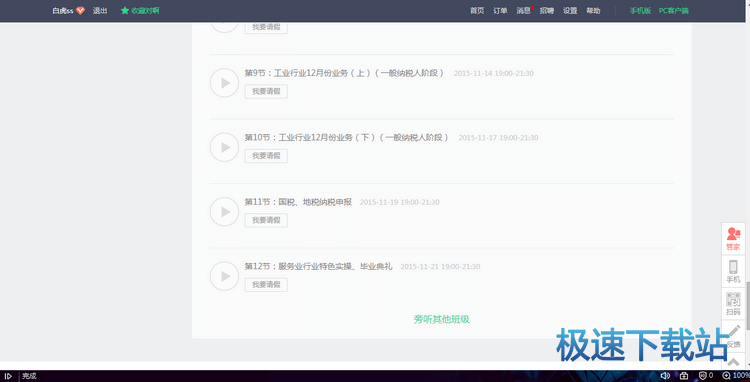750x382 pixels.
Task: Click the username 白虎ss
Action: point(63,11)
